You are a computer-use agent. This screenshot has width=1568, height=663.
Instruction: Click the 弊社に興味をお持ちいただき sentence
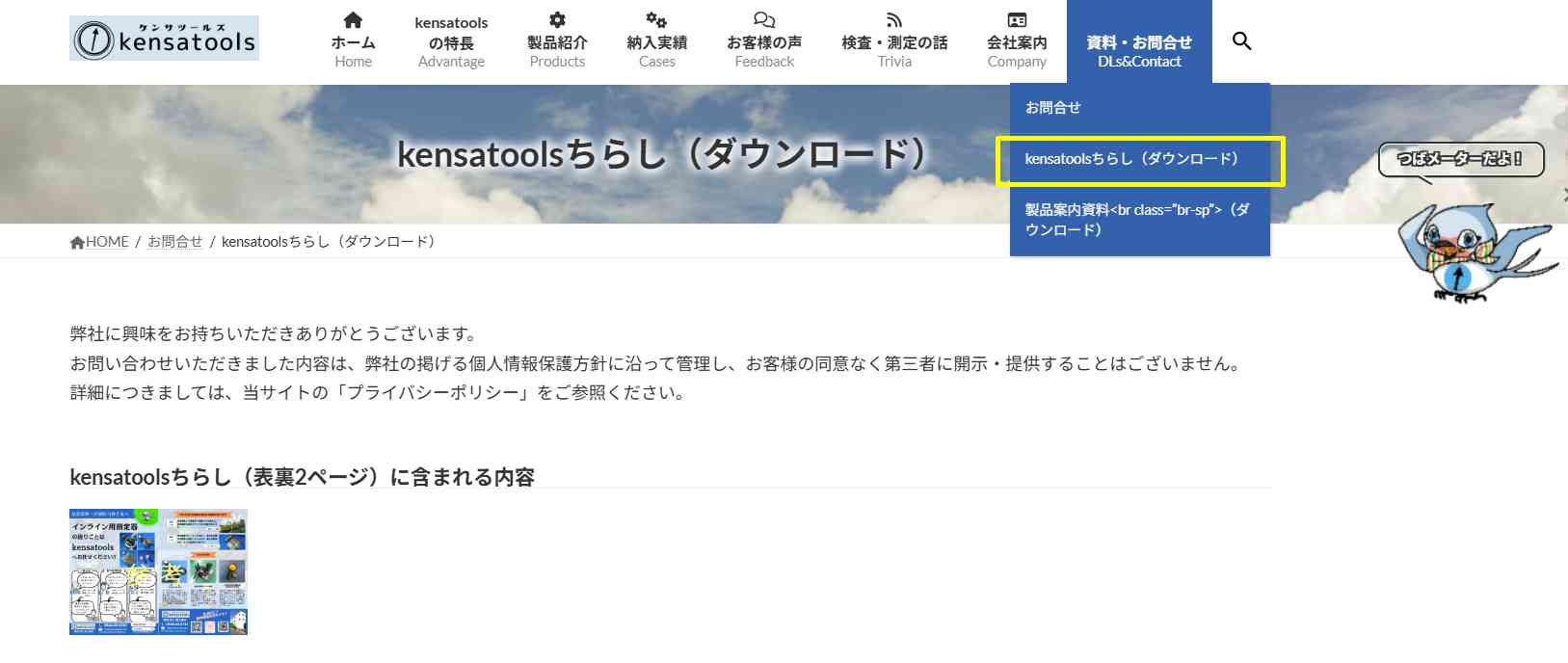(x=274, y=334)
